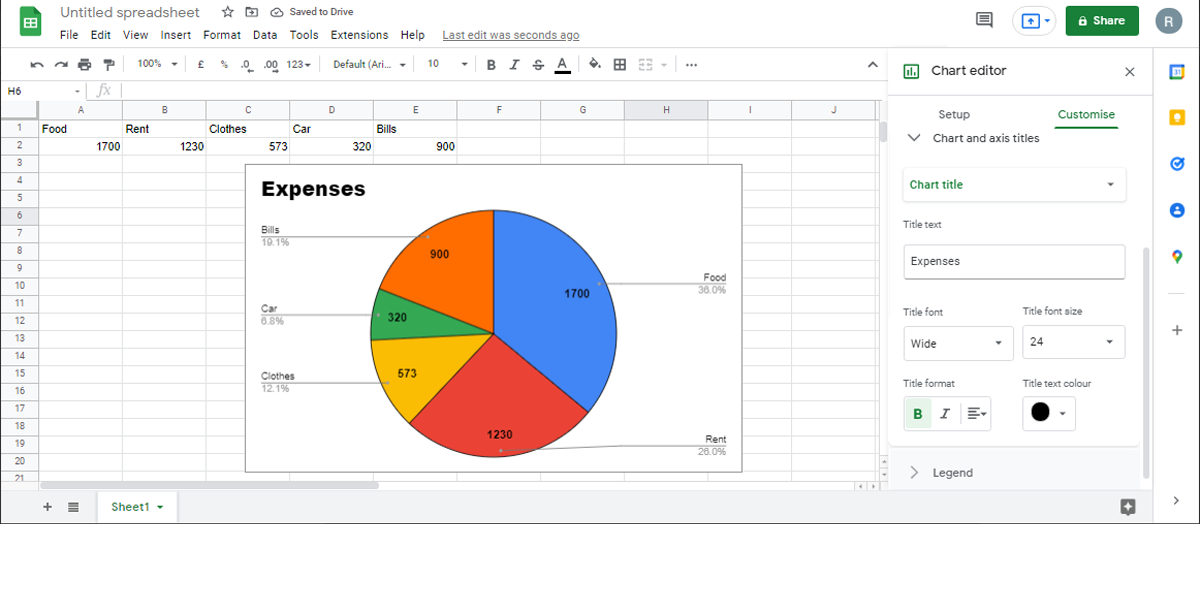The image size is (1200, 600).
Task: Click the Explore button at bottom right
Action: coord(1128,507)
